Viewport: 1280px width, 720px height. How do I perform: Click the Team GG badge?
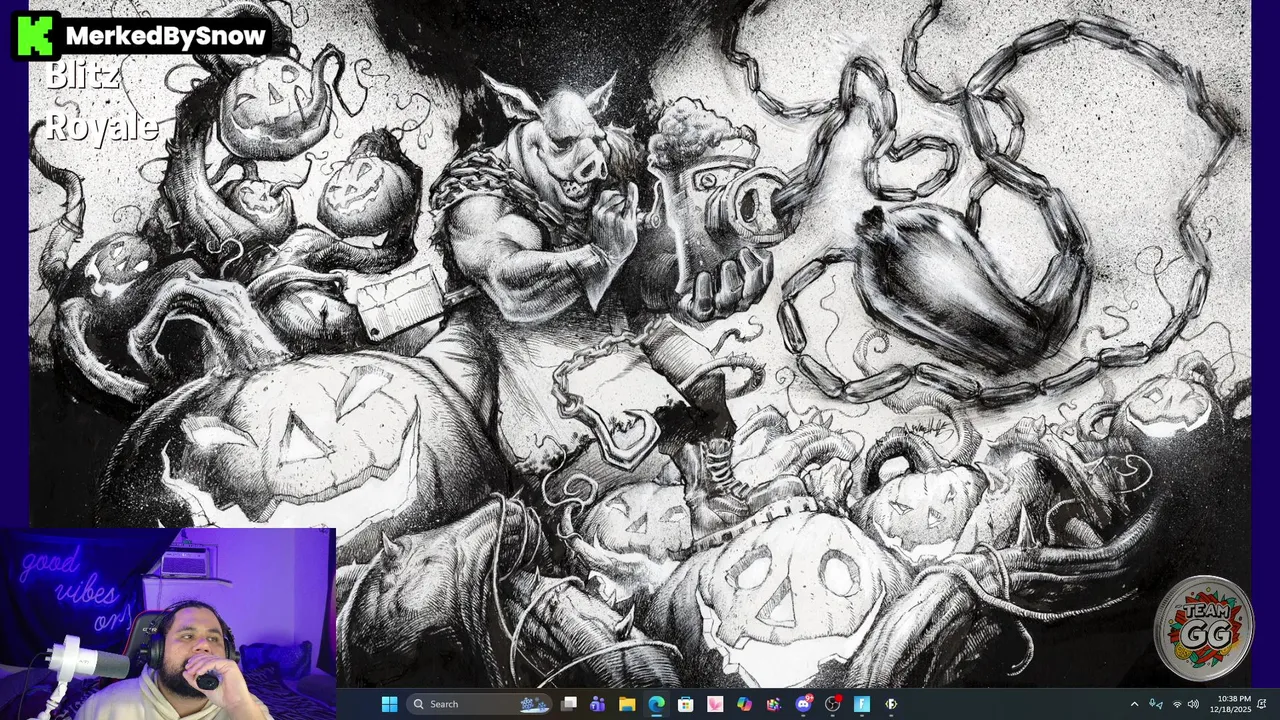[1203, 627]
